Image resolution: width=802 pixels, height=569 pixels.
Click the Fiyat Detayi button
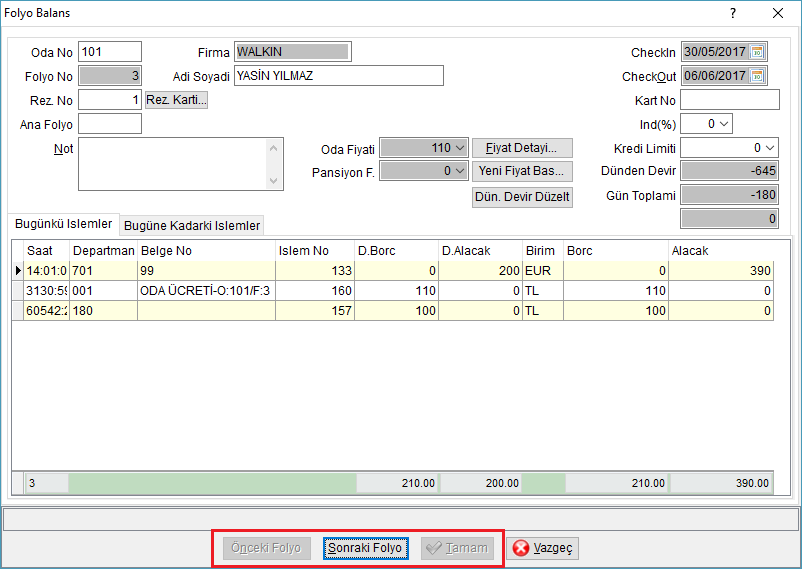pos(522,148)
